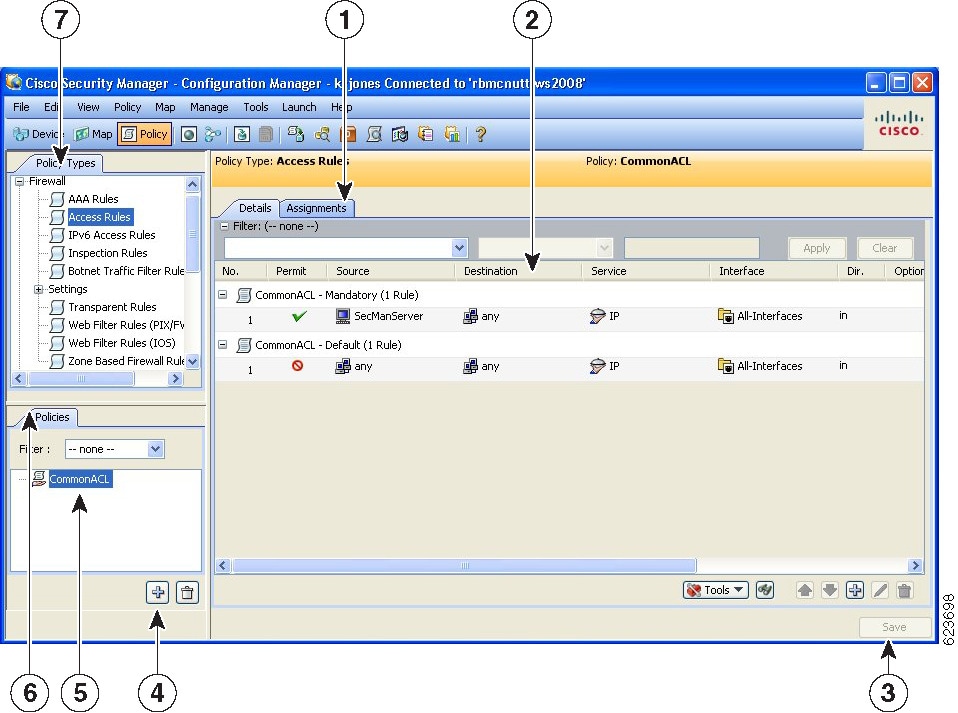Select CommonACL in Policies list
Image resolution: width=958 pixels, height=713 pixels.
pos(79,479)
